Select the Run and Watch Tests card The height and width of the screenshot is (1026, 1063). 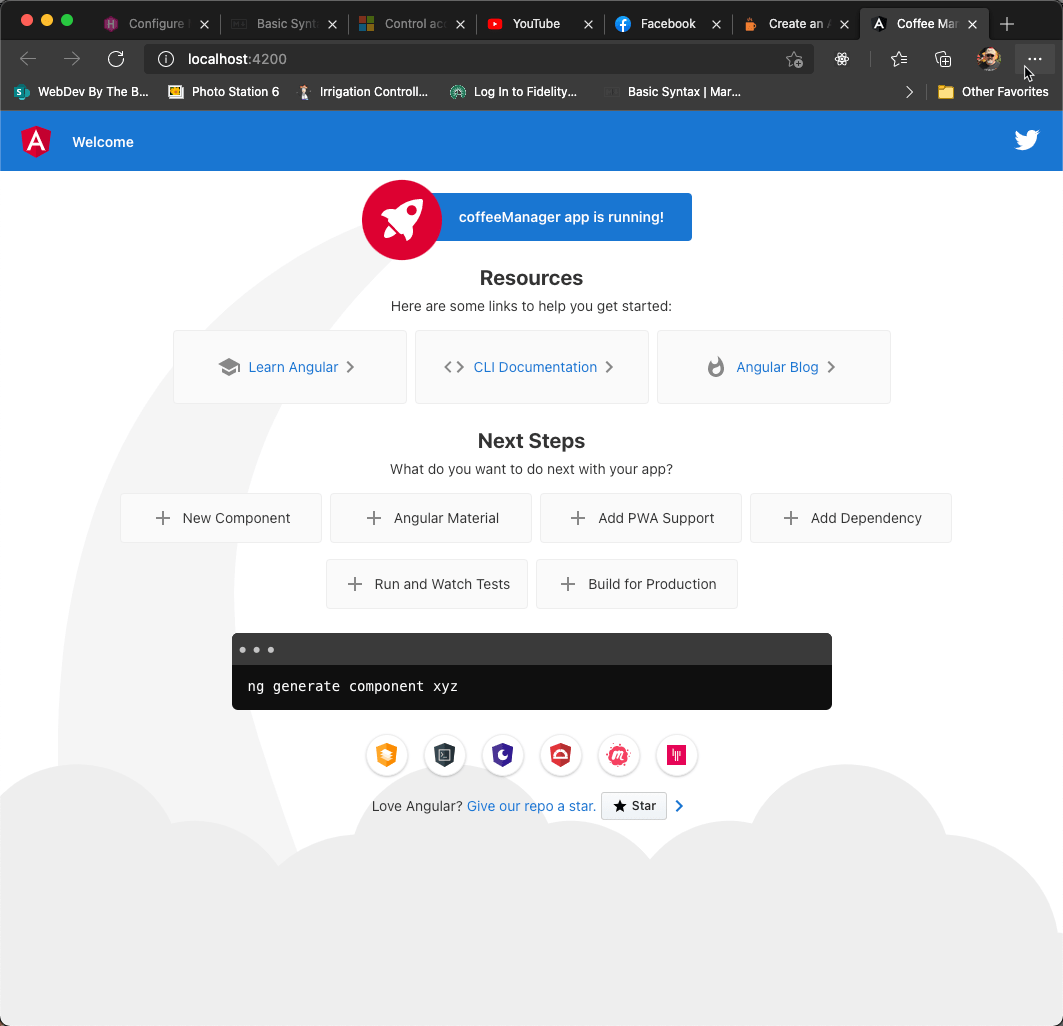(x=426, y=584)
